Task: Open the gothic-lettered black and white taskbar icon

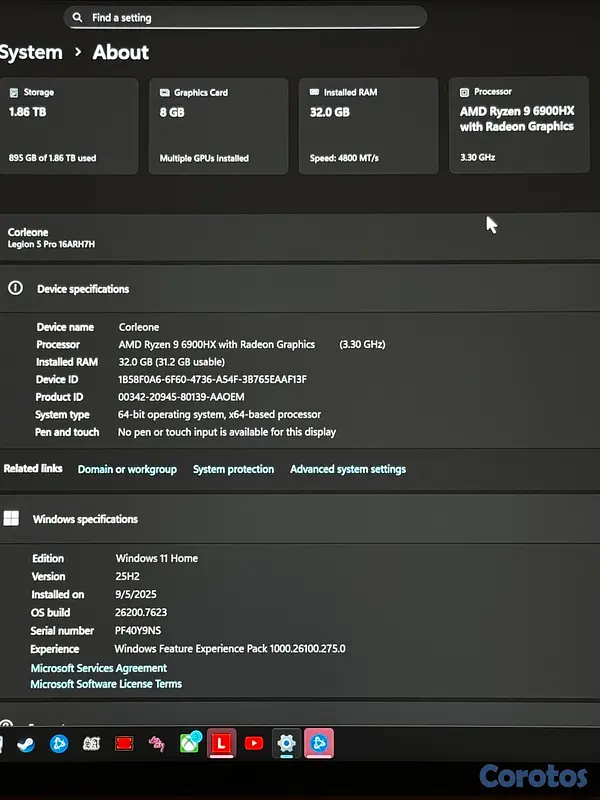Action: tap(91, 743)
